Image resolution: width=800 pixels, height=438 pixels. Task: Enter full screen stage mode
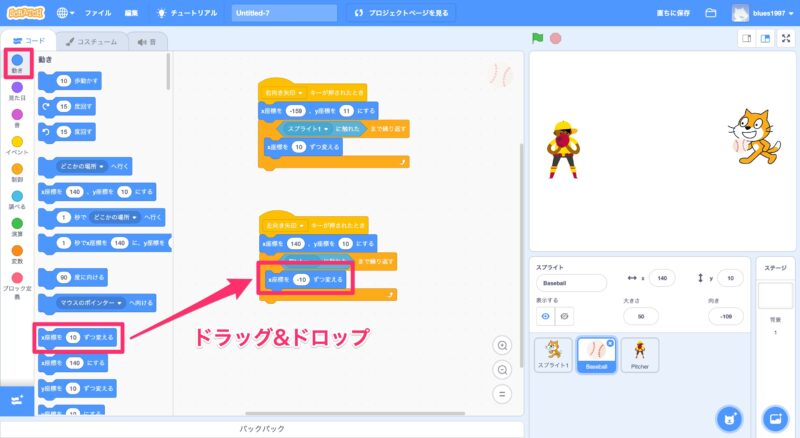point(784,39)
